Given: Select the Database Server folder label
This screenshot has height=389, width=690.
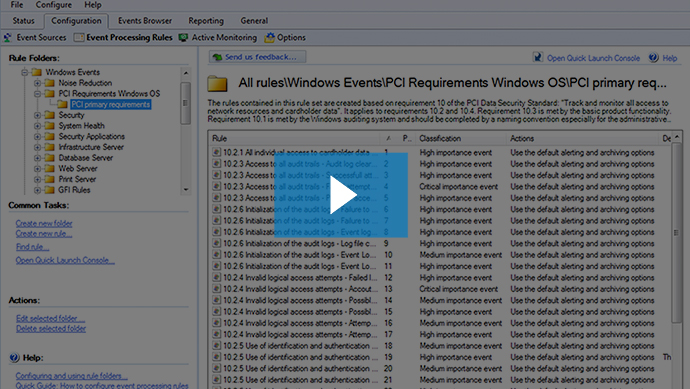Looking at the screenshot, I should [x=85, y=158].
